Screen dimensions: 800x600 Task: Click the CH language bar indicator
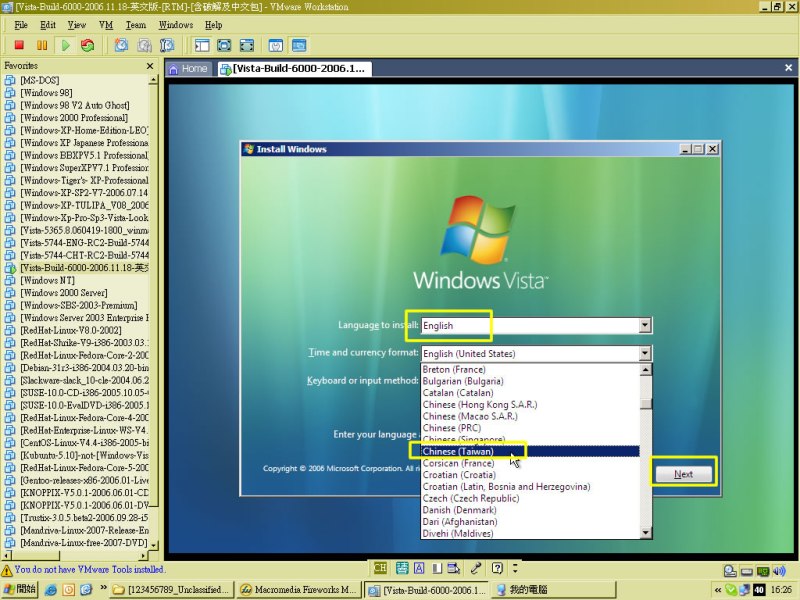point(380,568)
